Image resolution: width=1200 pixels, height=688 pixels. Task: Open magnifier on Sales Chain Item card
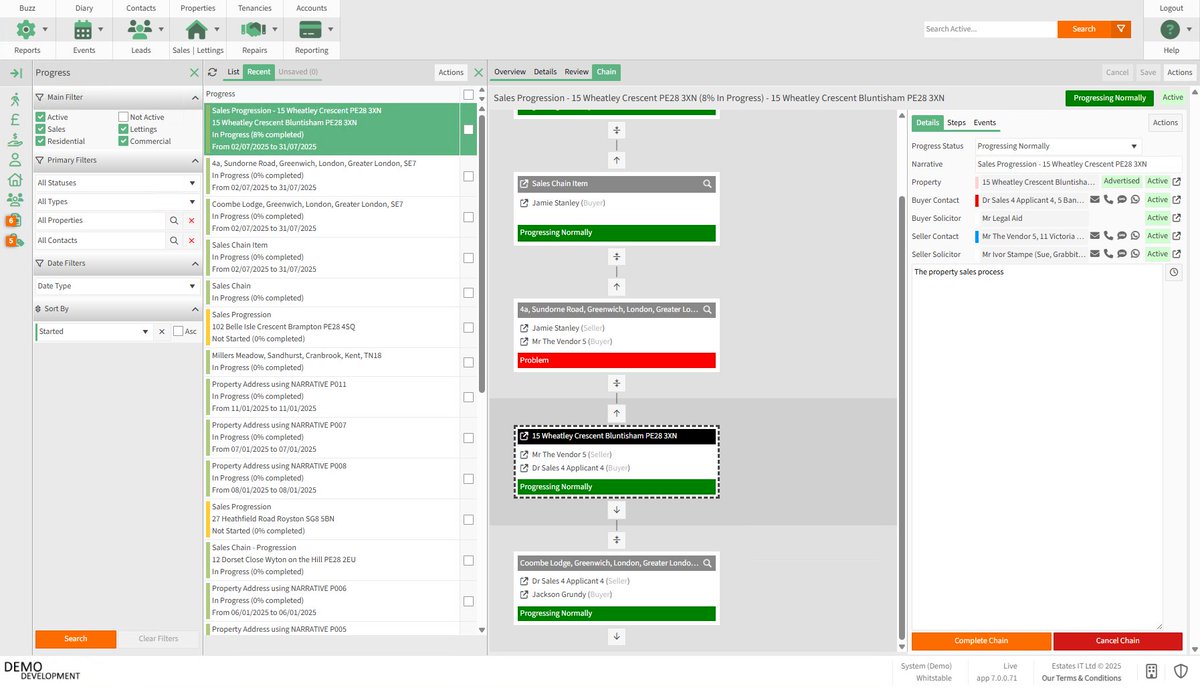tap(707, 184)
